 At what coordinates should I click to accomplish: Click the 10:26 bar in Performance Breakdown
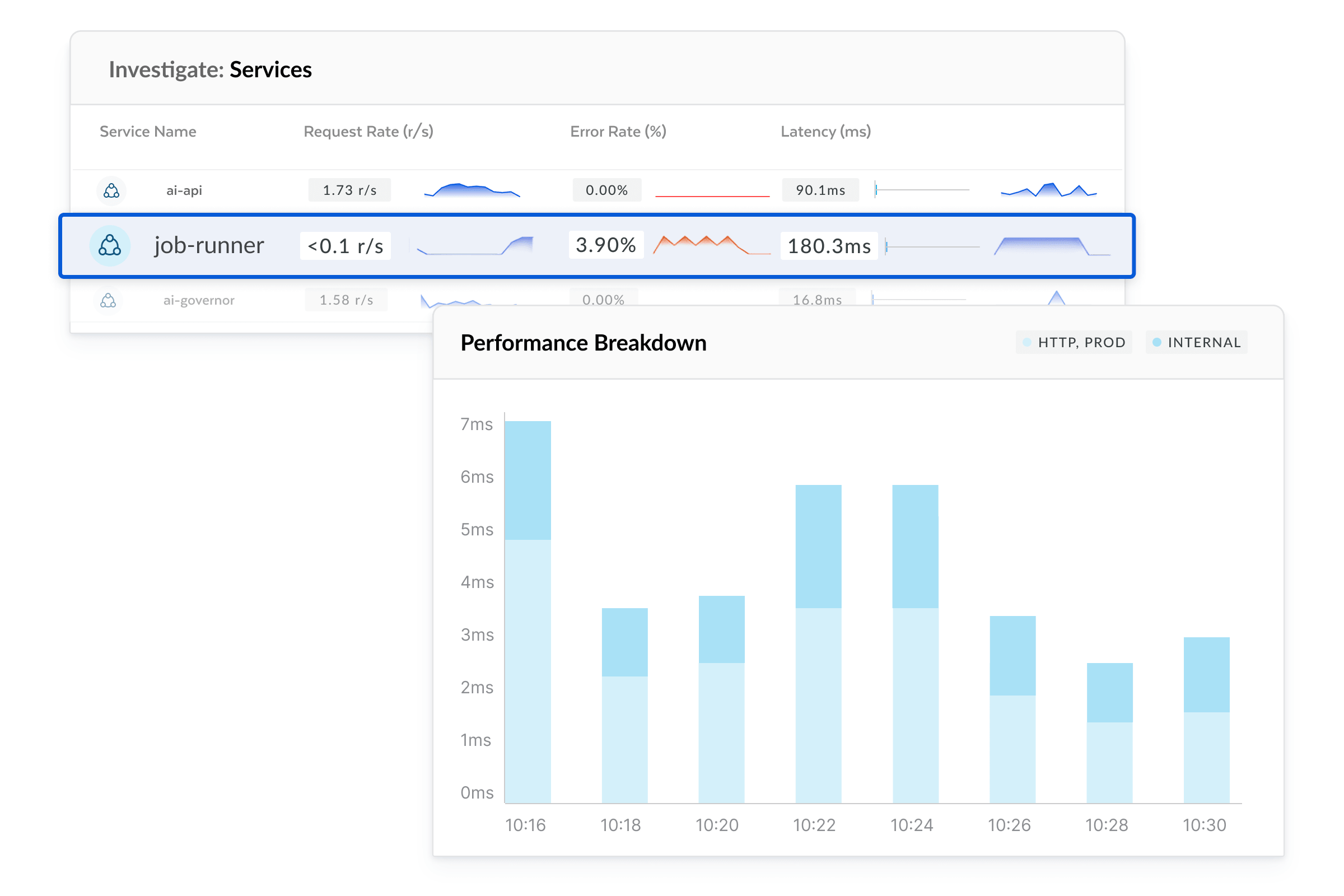coord(1012,710)
